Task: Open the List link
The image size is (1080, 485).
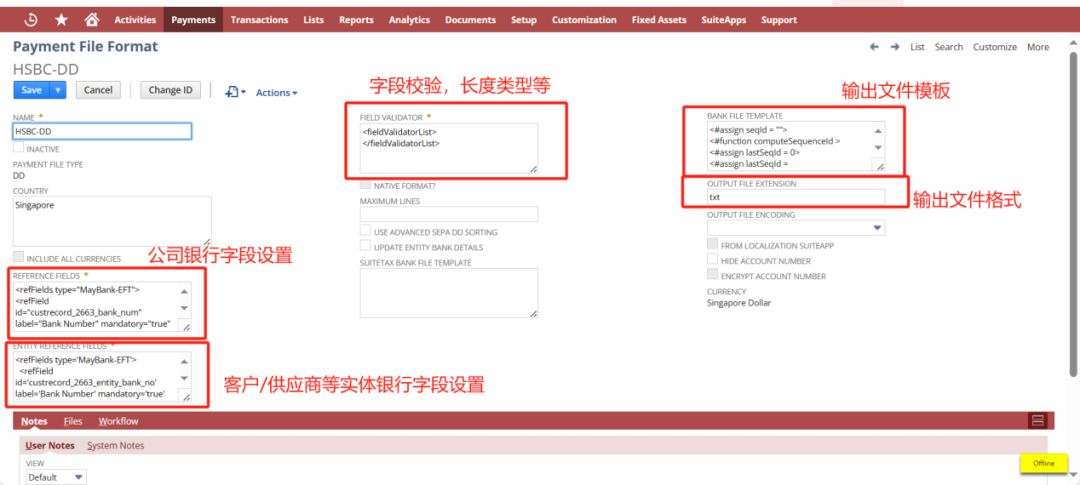Action: pos(917,47)
